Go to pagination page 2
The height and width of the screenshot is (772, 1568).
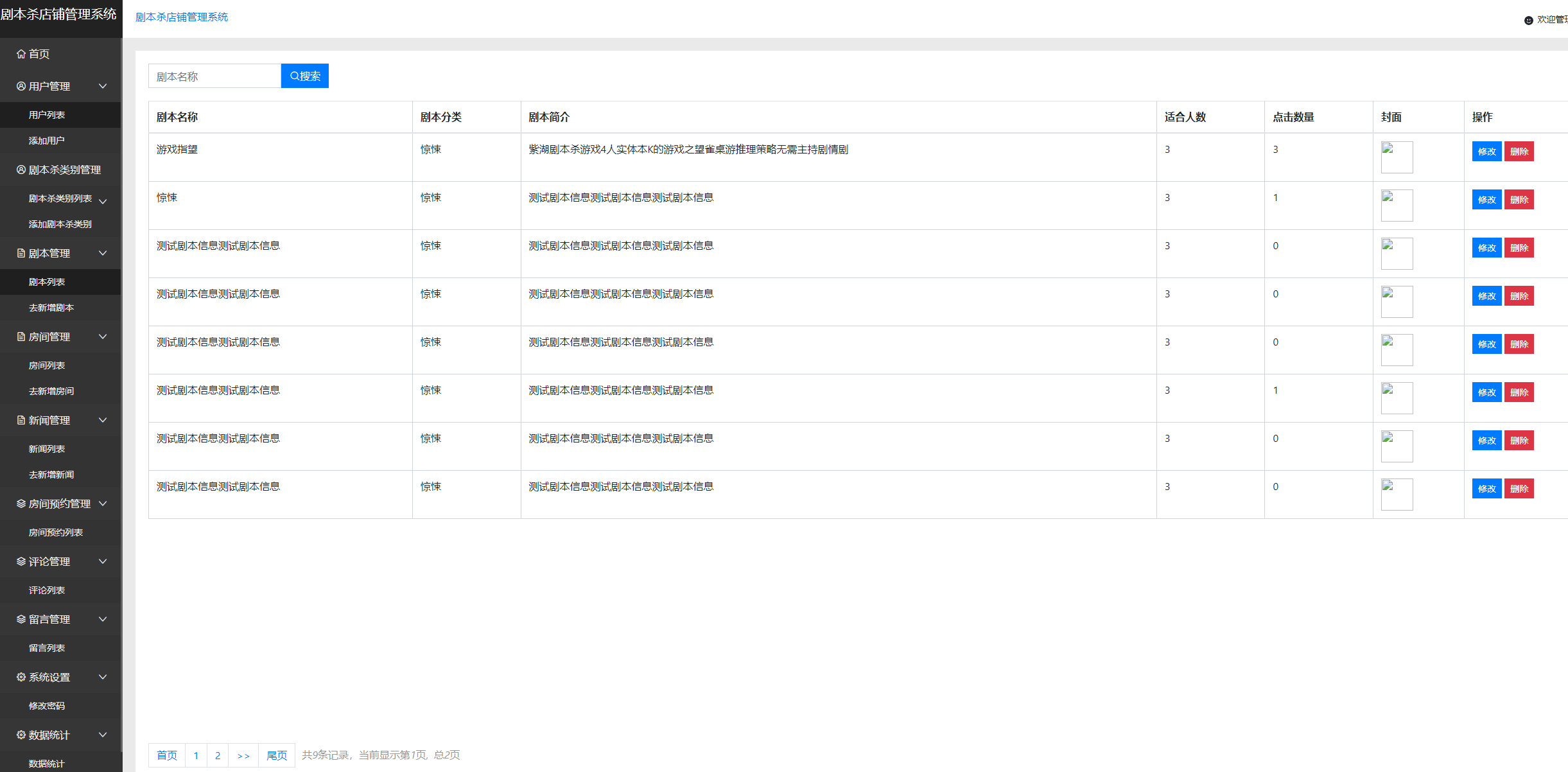coord(218,755)
